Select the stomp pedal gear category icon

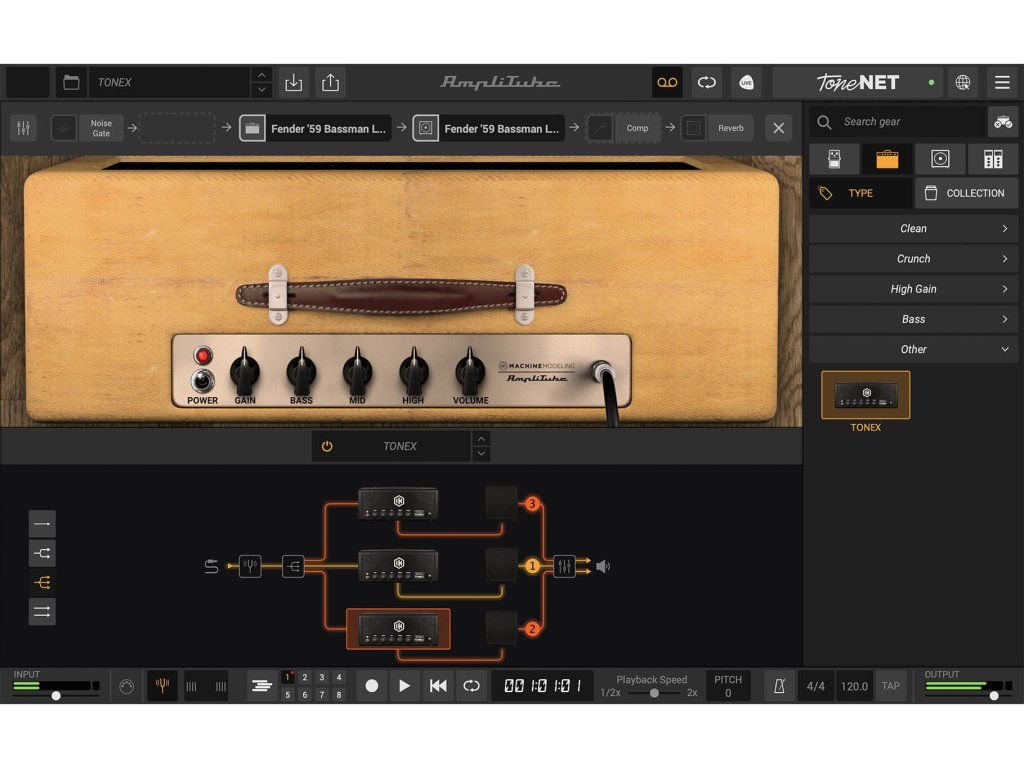835,158
